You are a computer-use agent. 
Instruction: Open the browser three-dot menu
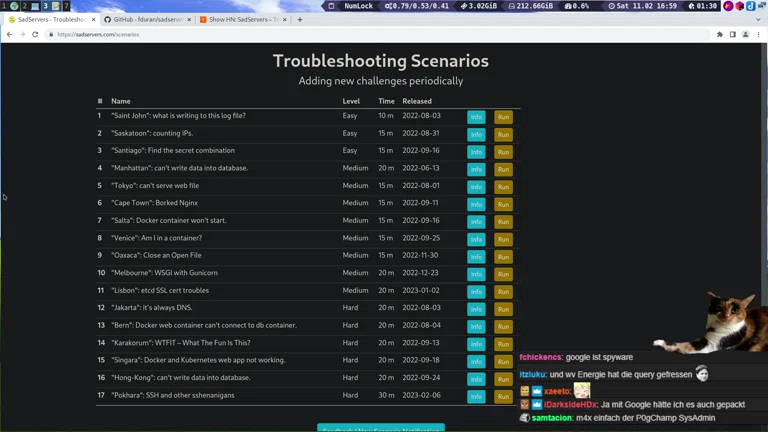[x=759, y=34]
